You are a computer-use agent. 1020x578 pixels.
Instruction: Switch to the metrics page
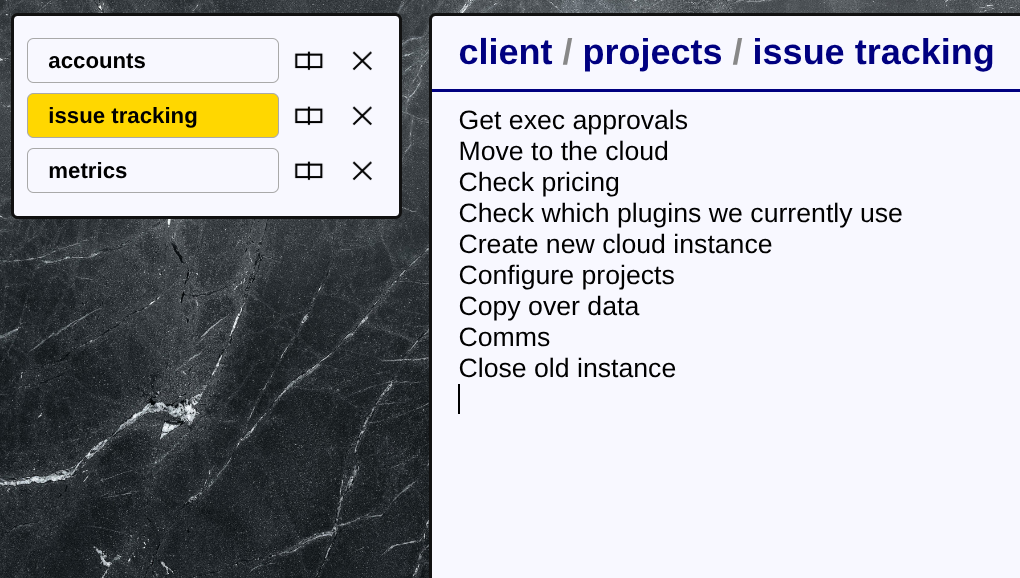point(153,170)
